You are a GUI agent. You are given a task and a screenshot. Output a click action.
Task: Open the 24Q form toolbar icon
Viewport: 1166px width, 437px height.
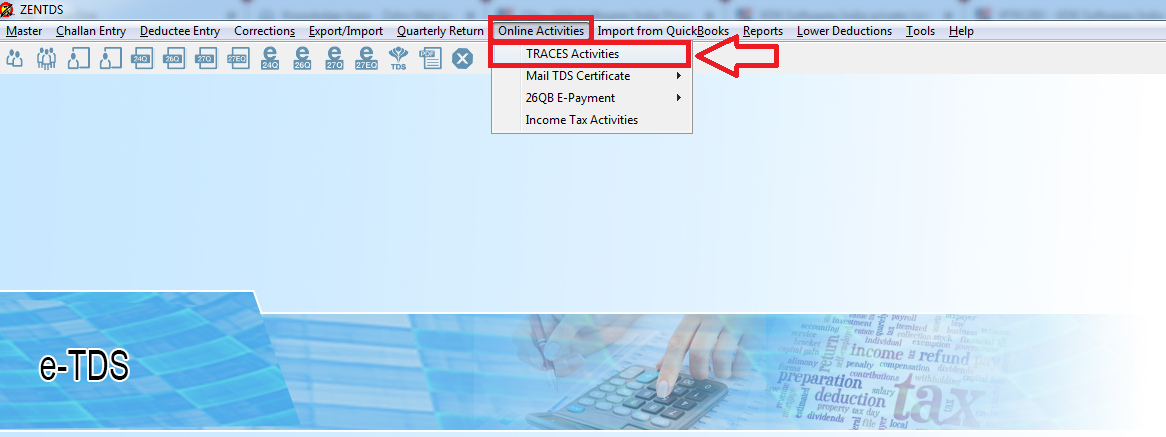141,58
